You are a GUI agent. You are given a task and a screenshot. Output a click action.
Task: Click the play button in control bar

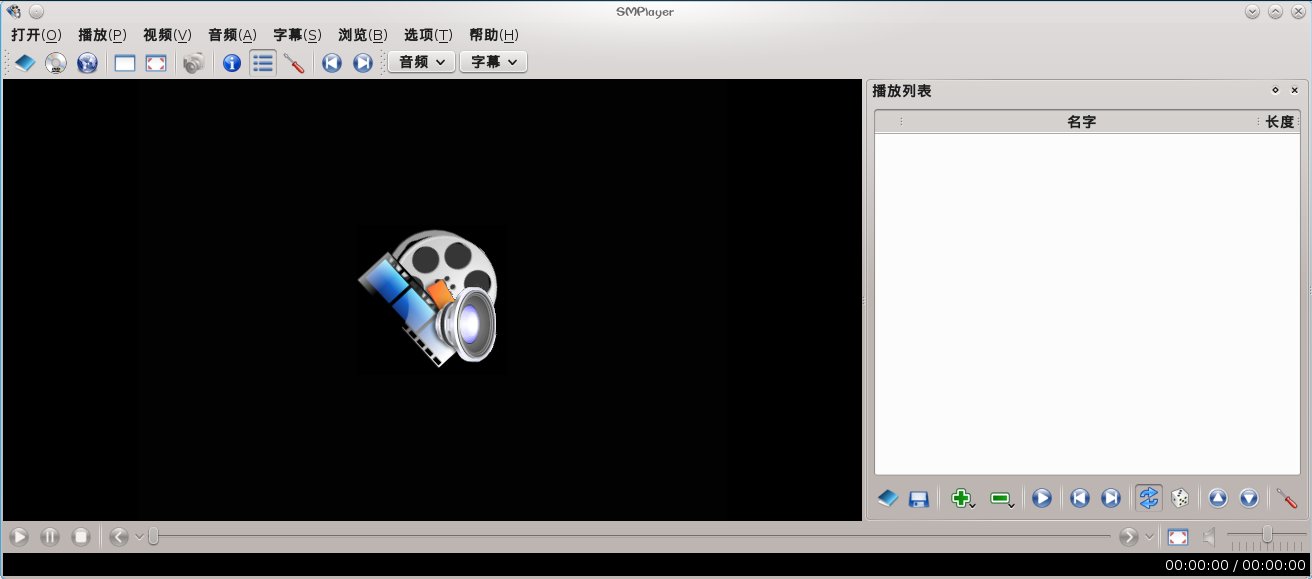tap(19, 537)
